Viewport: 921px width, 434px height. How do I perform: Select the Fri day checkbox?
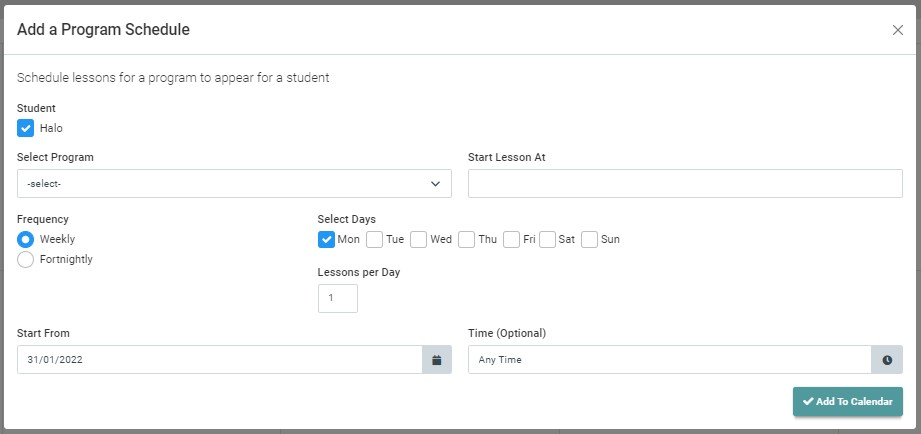click(x=511, y=240)
